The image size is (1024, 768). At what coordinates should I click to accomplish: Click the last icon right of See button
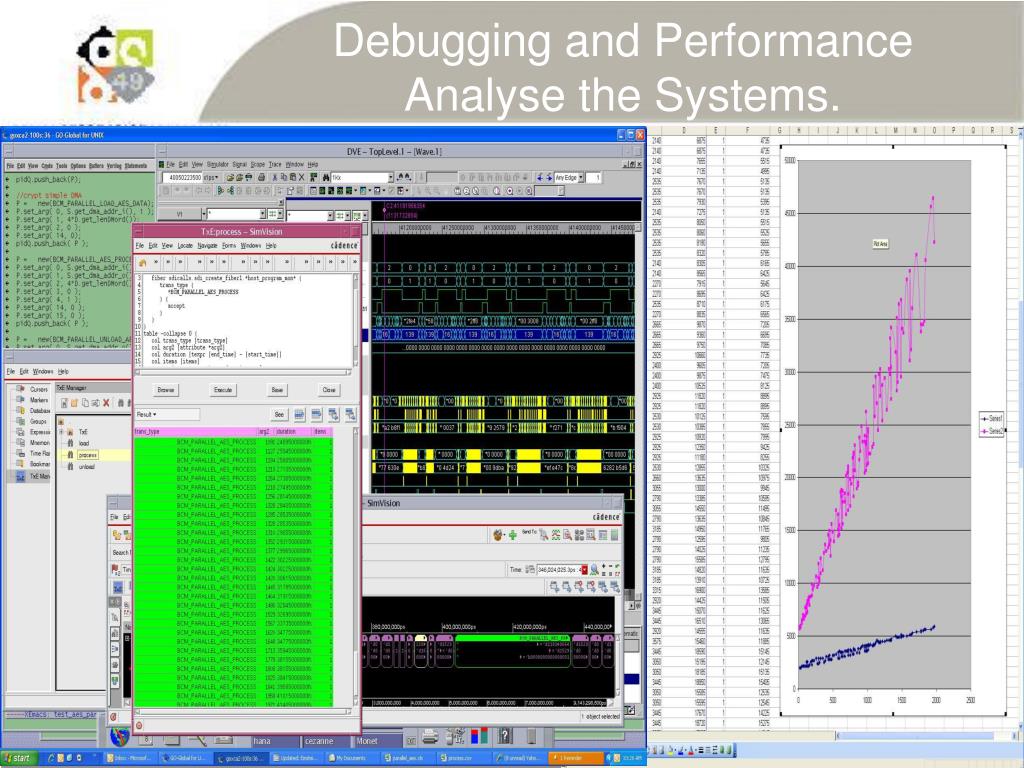[x=350, y=415]
